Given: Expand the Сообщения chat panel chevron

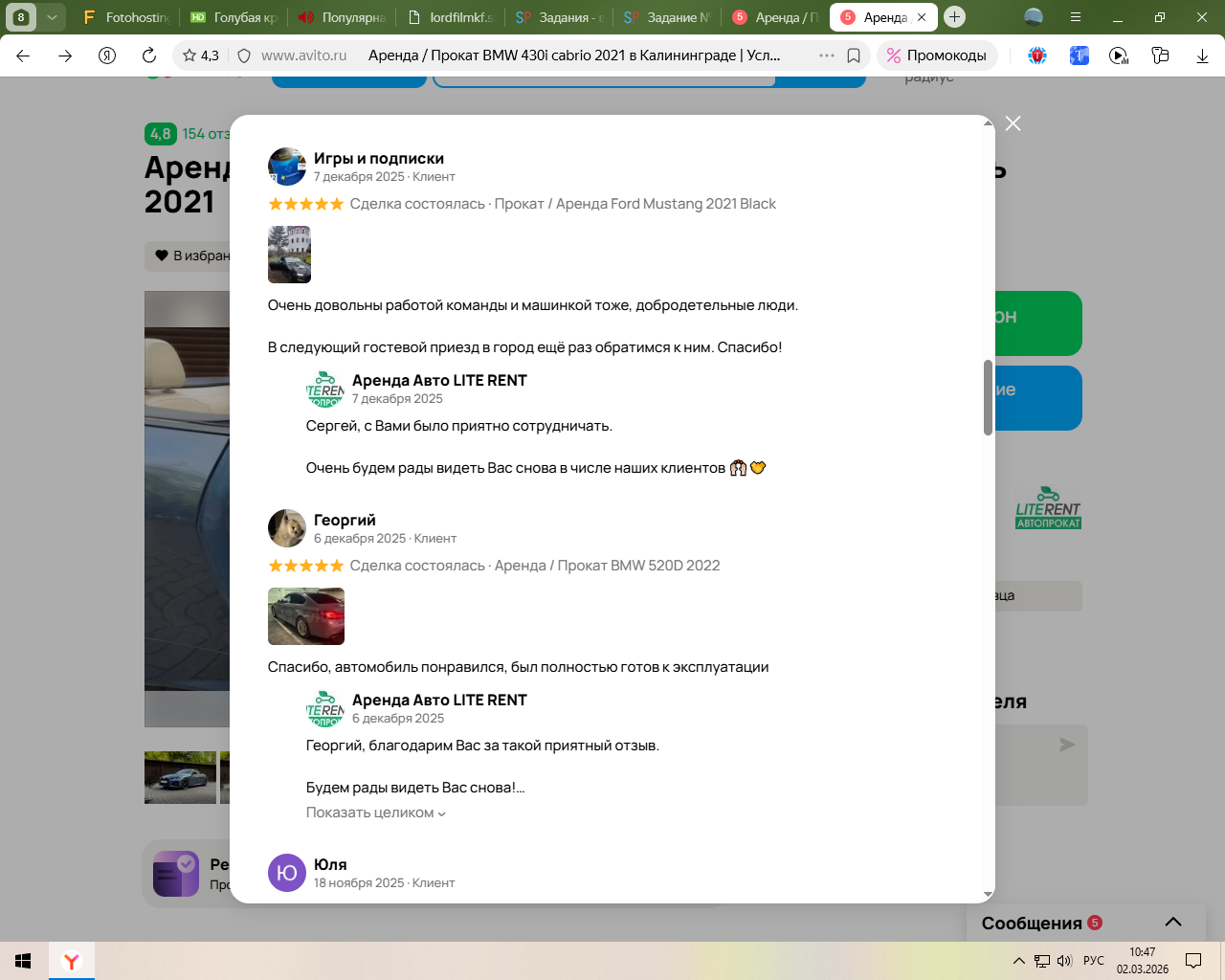Looking at the screenshot, I should point(1173,923).
